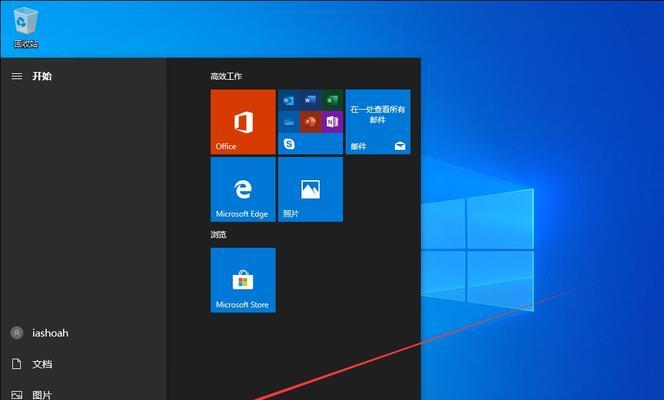Open OneDrive from the Office apps tile

[x=289, y=122]
